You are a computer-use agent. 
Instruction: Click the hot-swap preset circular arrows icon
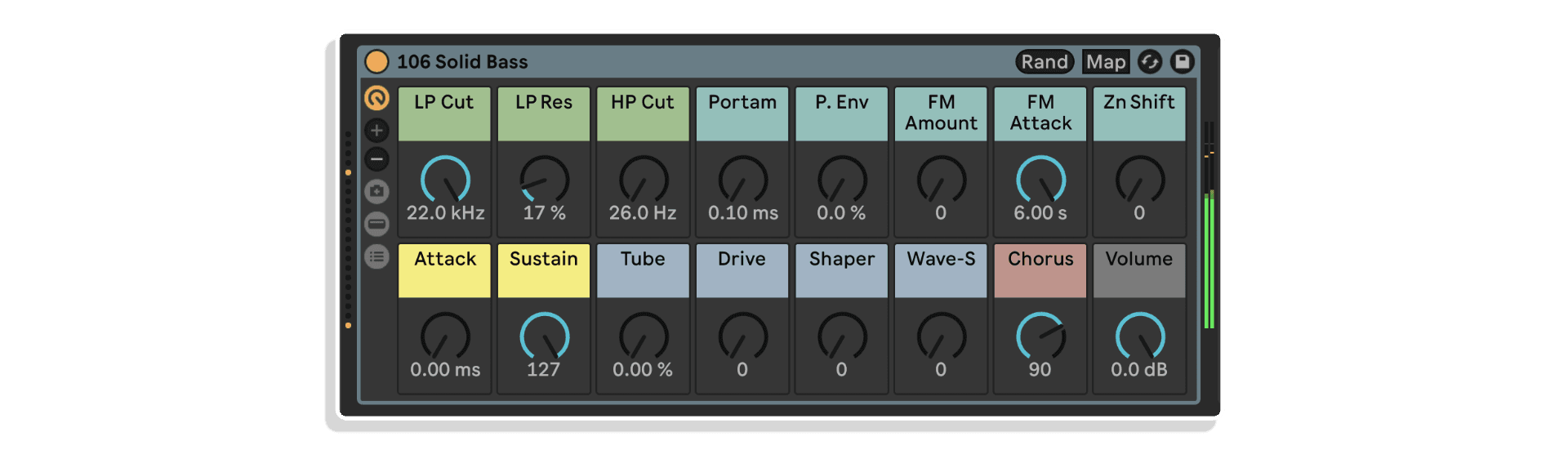coord(1150,62)
